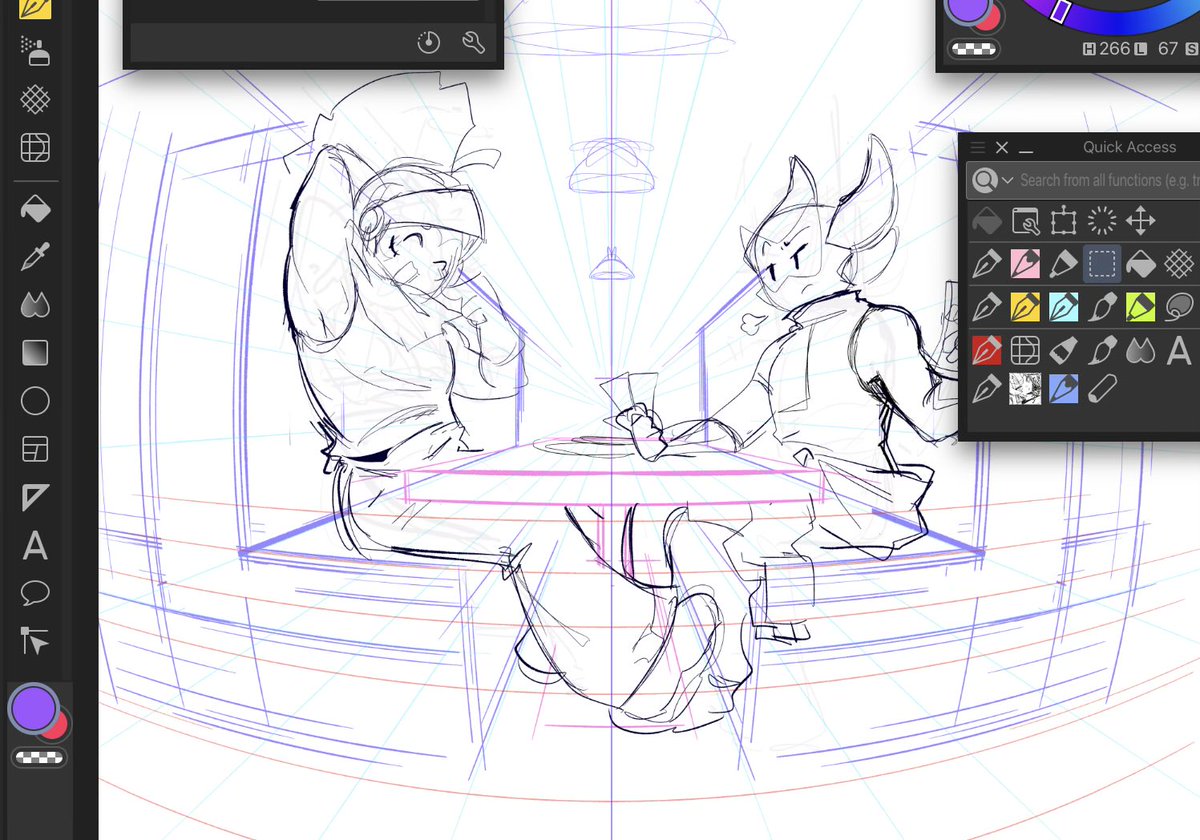Select the Decoration crosshatch tool in left toolbar
This screenshot has height=840, width=1200.
[x=35, y=99]
